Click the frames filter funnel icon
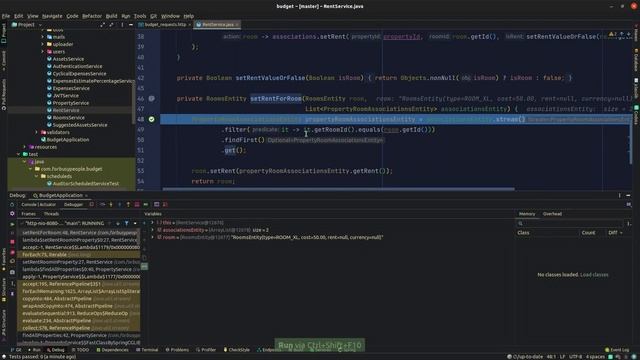Screen dimensions: 640x360 (x=127, y=223)
